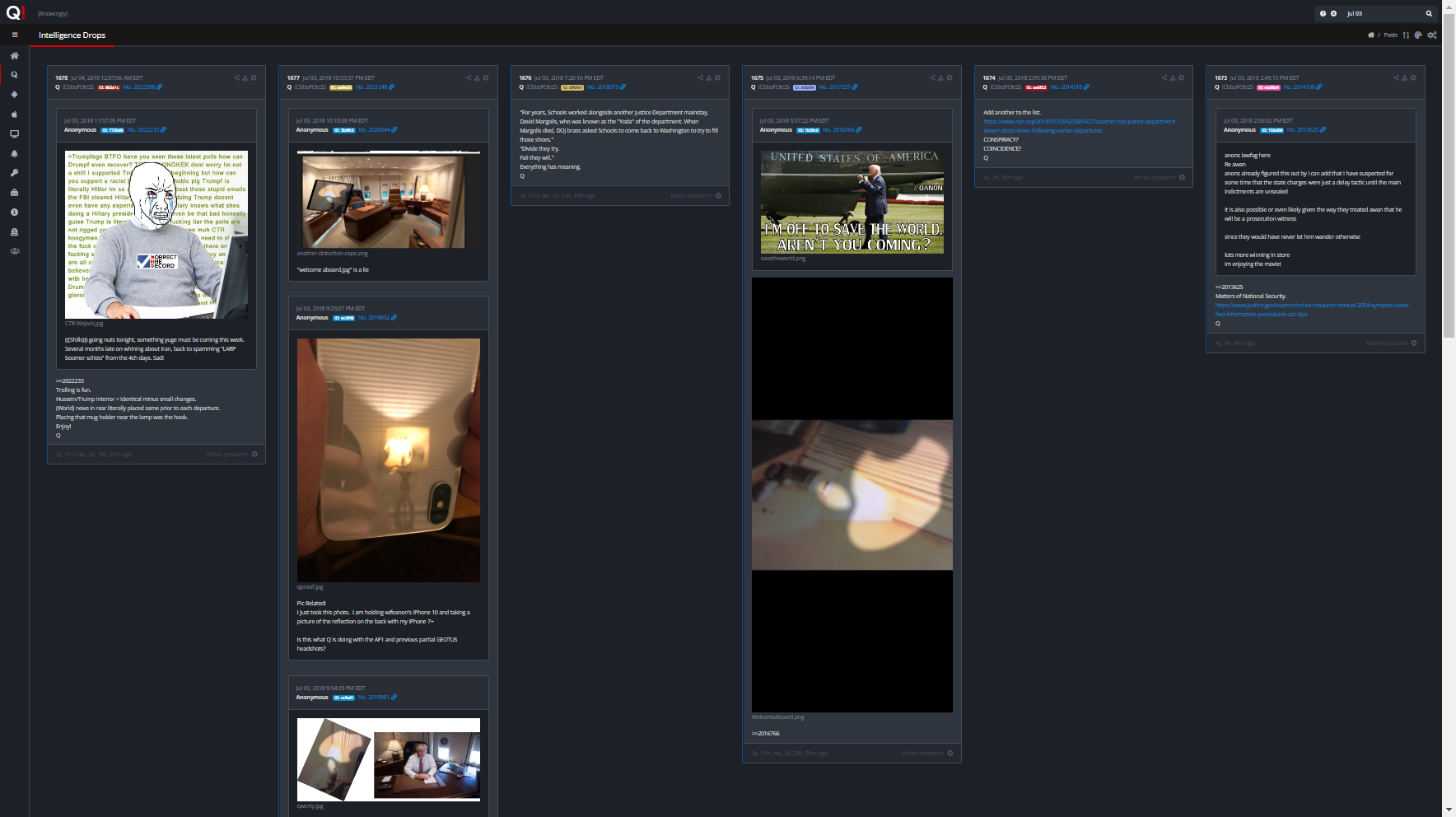Click the Android icon in the left sidebar

click(x=14, y=95)
